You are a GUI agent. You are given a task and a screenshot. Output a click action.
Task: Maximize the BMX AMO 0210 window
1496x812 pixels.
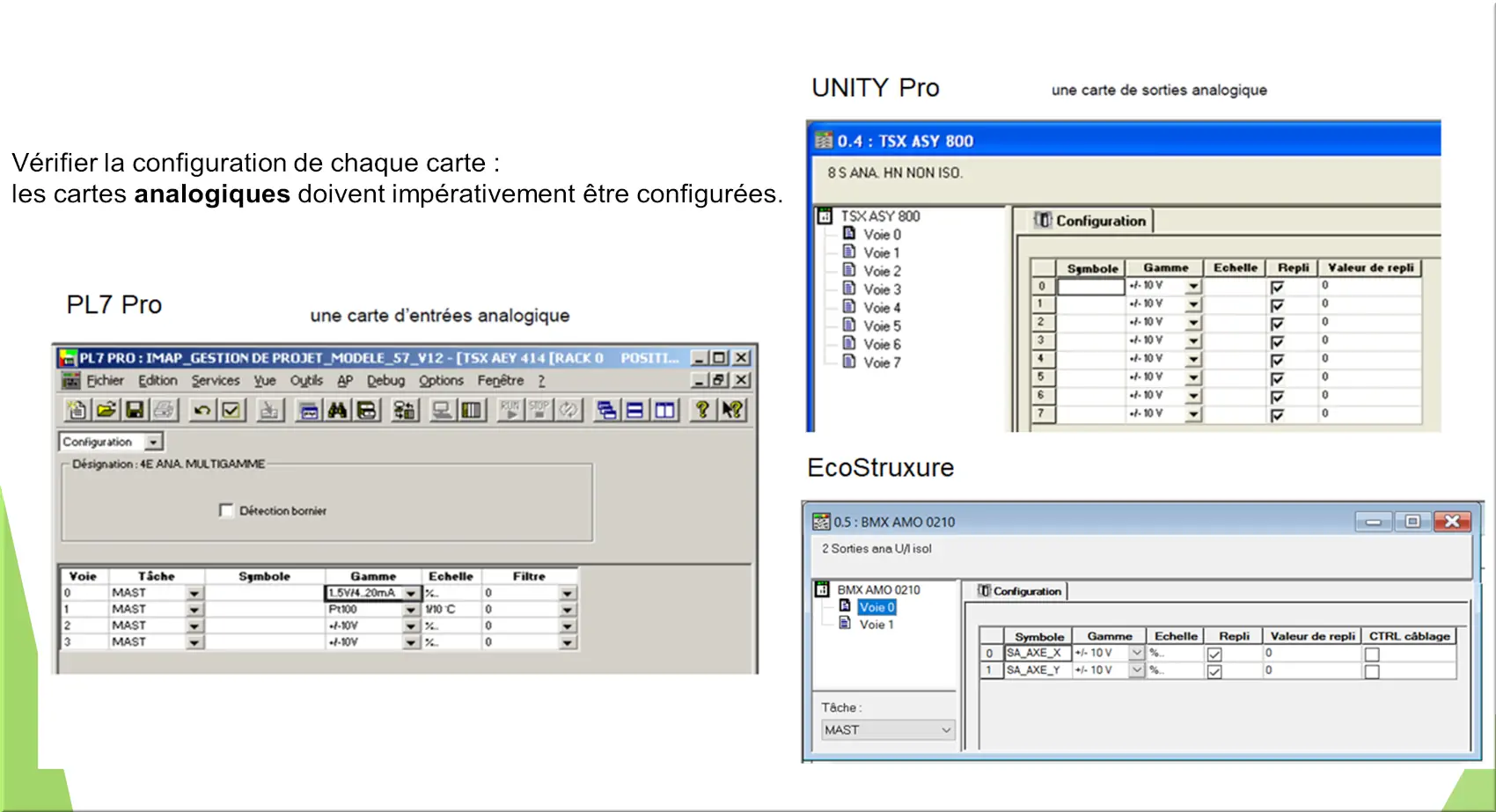click(1412, 522)
